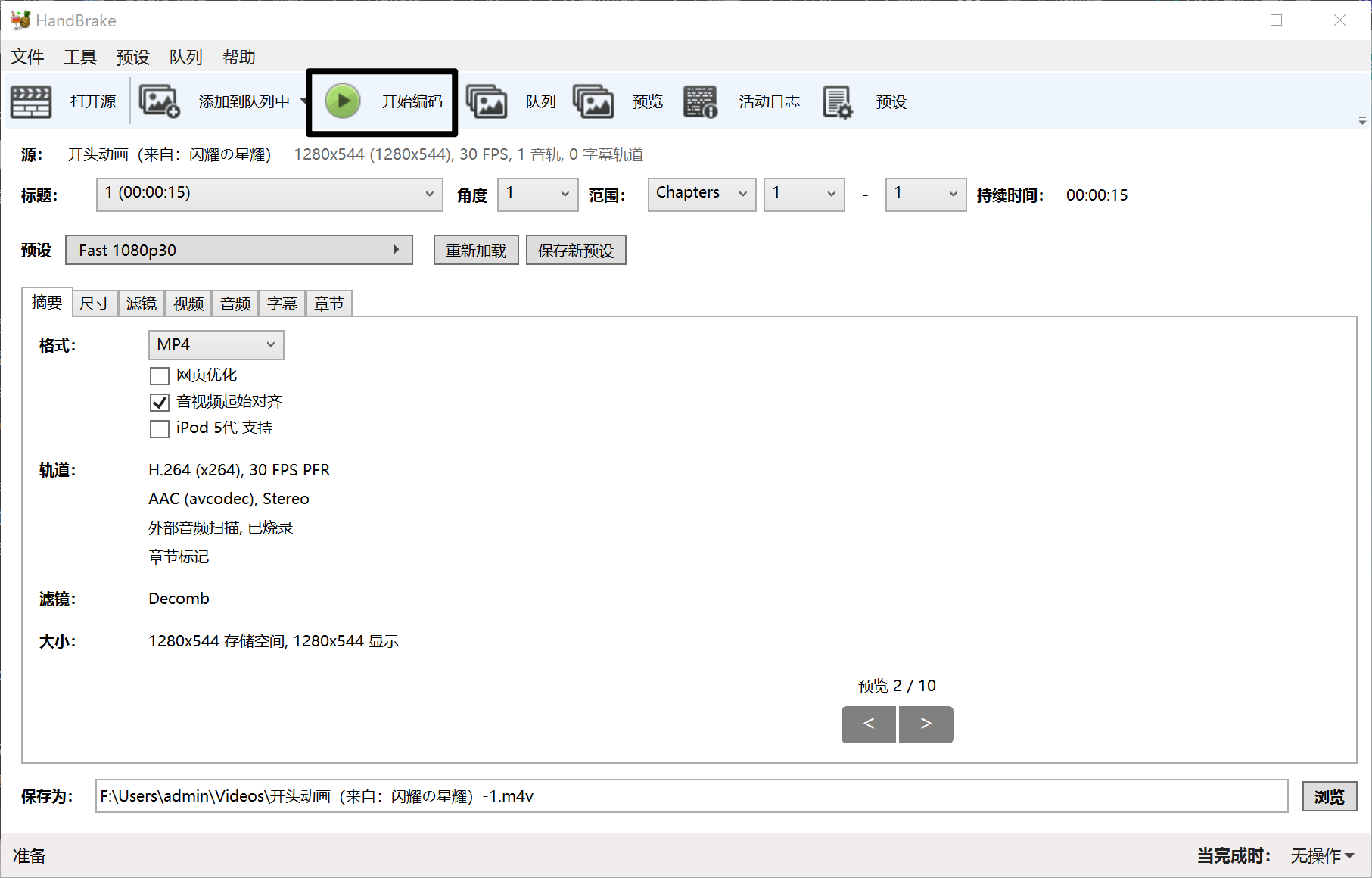Image resolution: width=1372 pixels, height=878 pixels.
Task: Go to the next preview image
Action: pyautogui.click(x=926, y=724)
